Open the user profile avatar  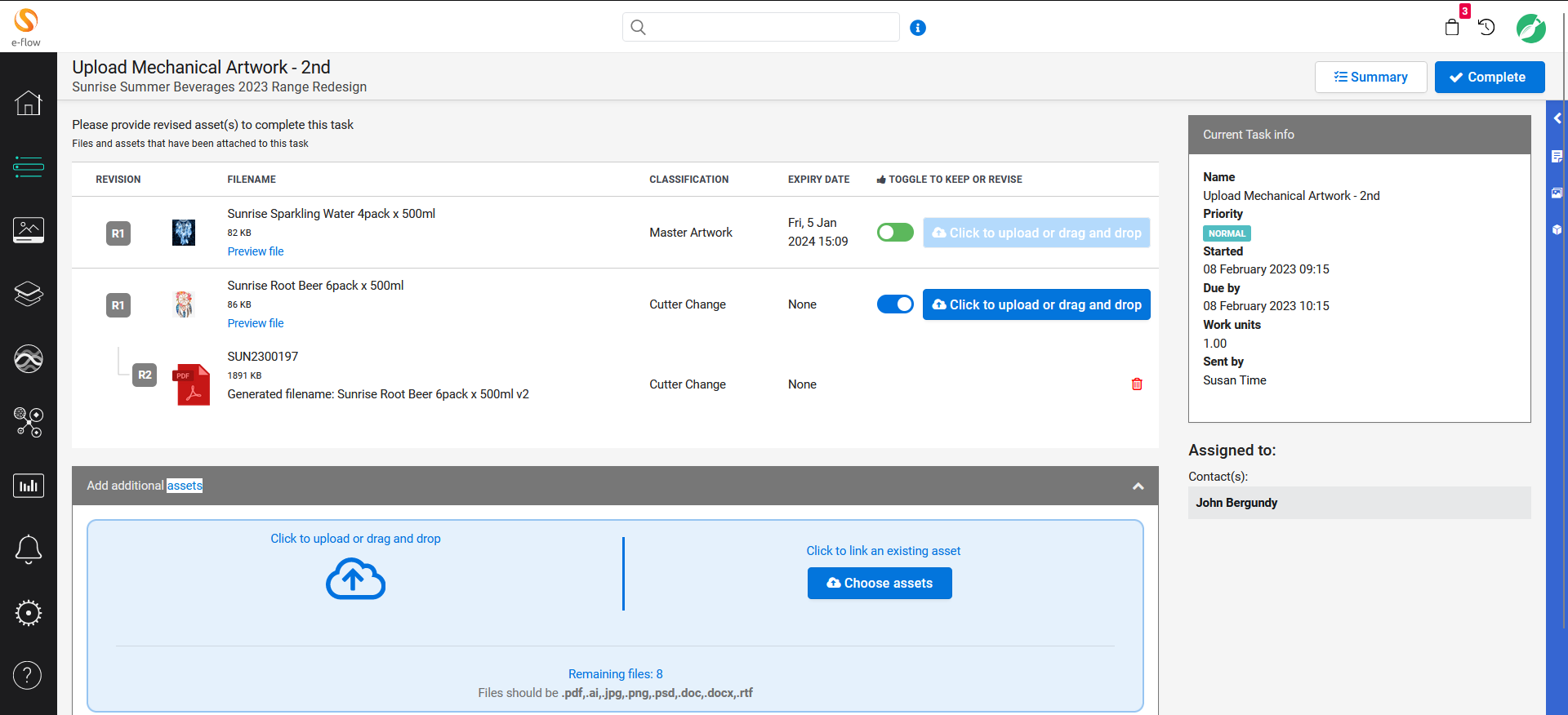pyautogui.click(x=1531, y=28)
